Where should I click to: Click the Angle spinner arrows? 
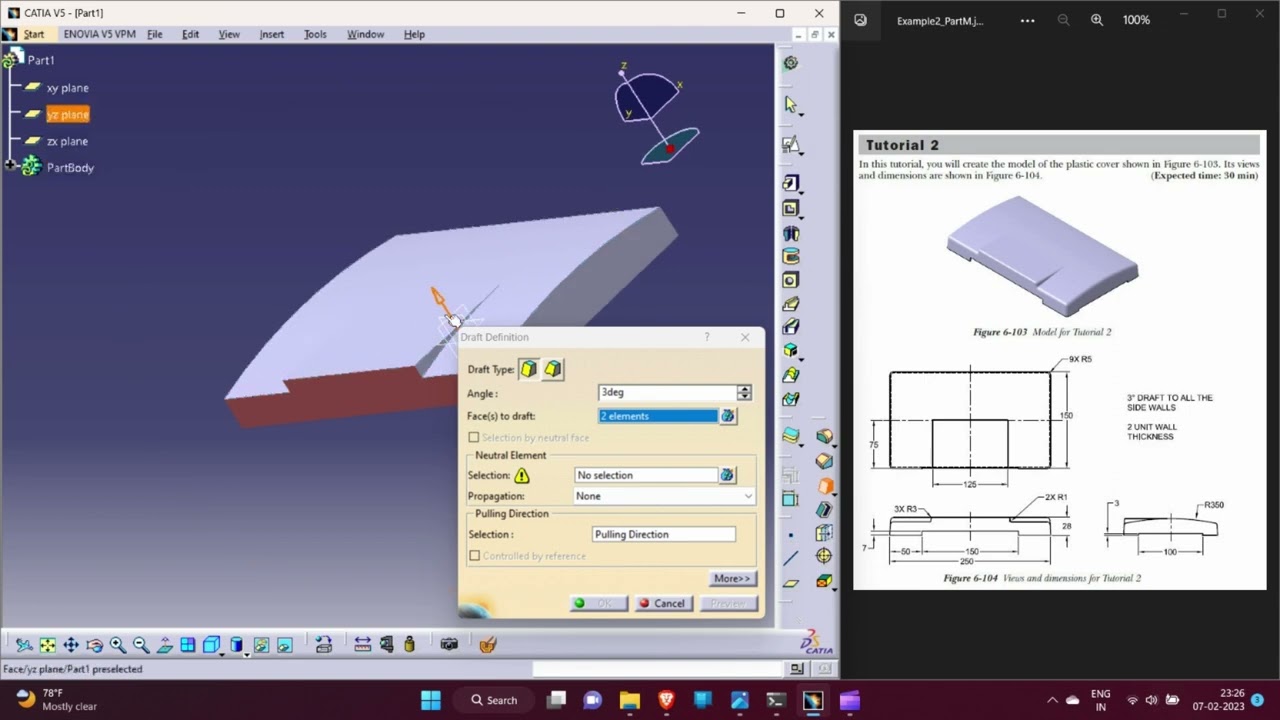743,393
